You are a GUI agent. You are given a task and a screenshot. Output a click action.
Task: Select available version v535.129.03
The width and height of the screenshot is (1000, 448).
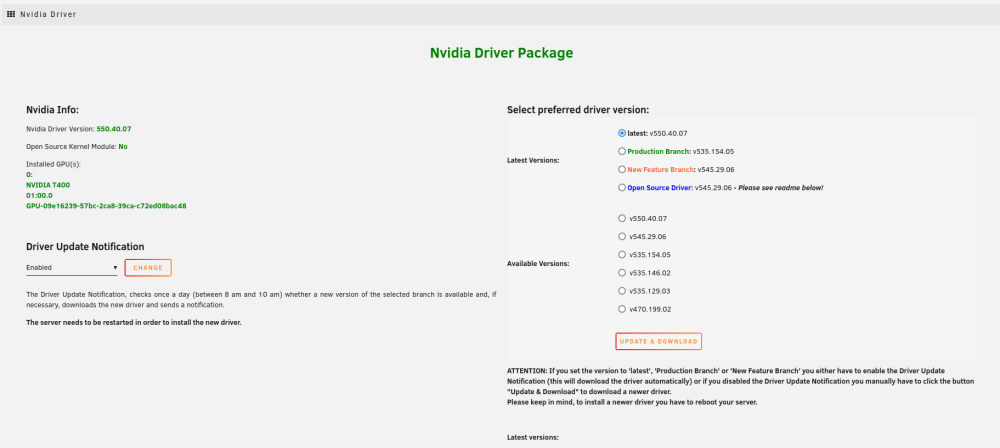(622, 290)
